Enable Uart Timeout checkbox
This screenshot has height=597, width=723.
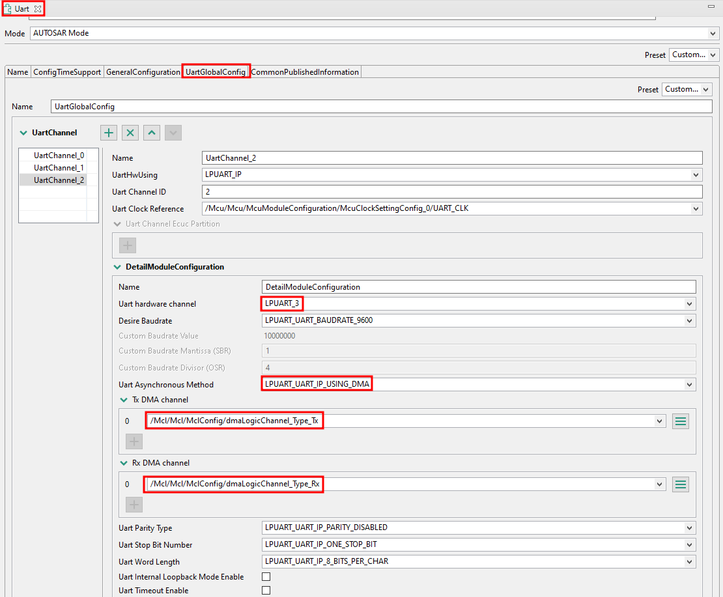point(266,590)
